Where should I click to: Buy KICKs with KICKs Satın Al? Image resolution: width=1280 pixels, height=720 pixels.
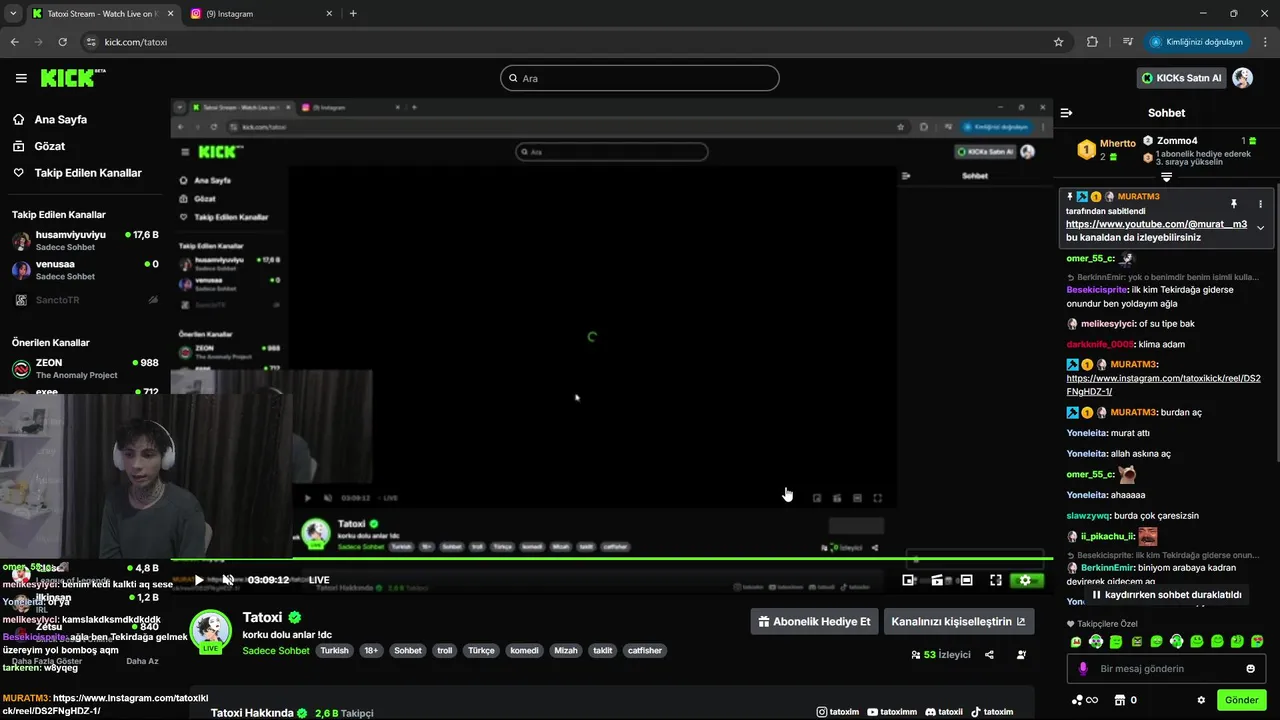point(1182,78)
